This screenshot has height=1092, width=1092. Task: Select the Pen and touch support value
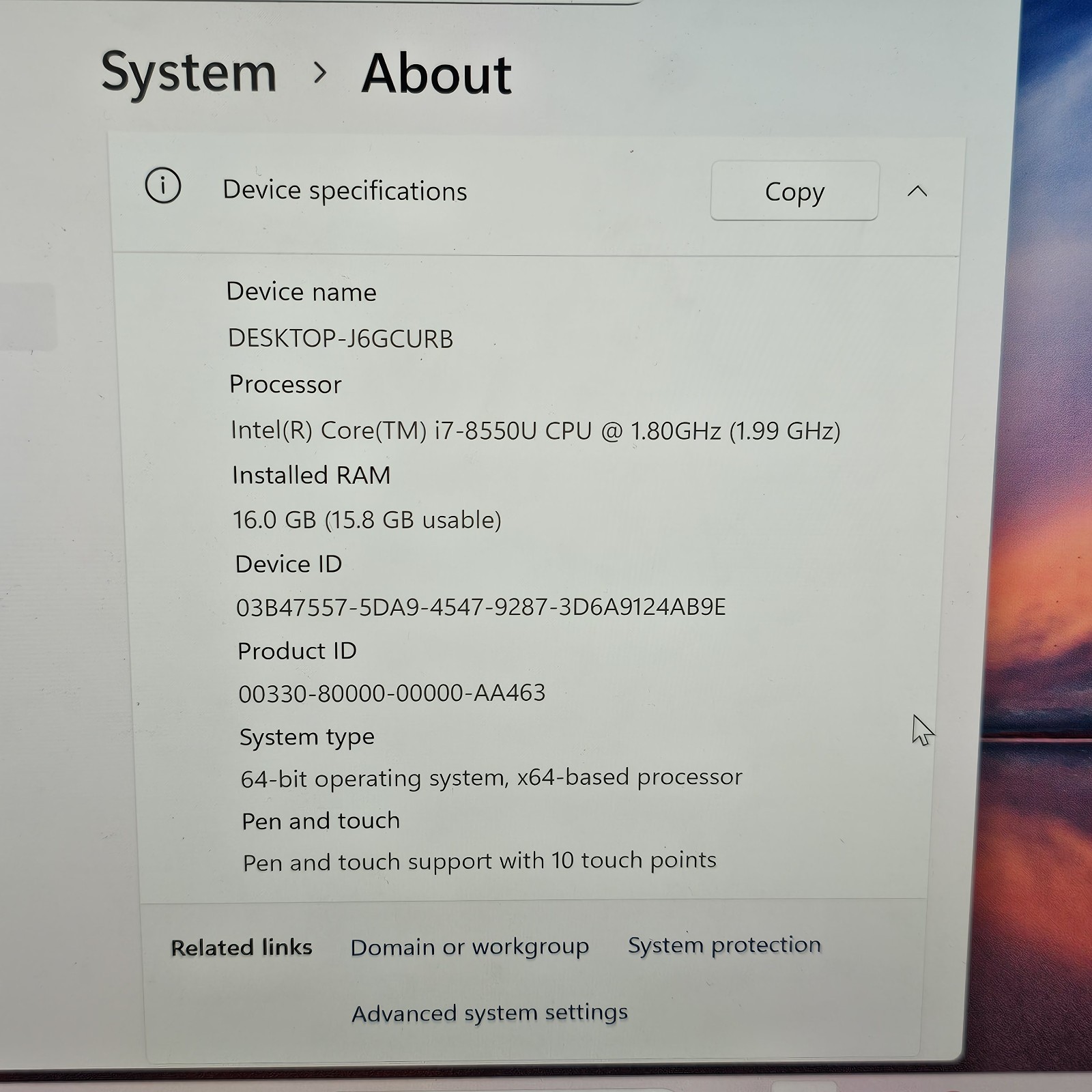click(480, 861)
